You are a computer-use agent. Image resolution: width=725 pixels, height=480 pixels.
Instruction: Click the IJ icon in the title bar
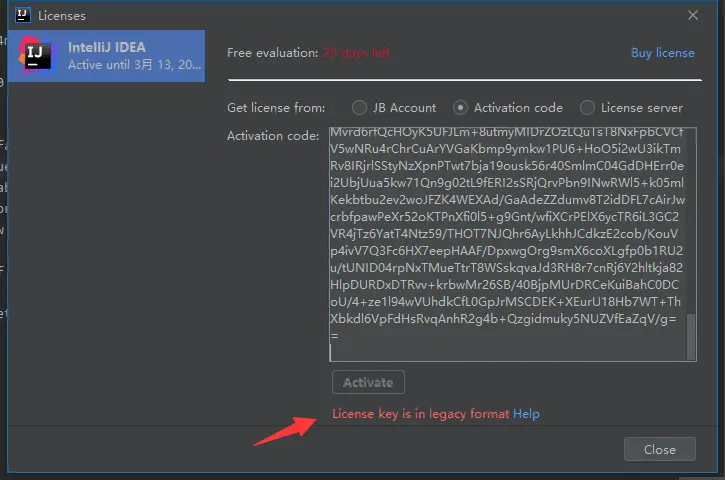tap(22, 15)
